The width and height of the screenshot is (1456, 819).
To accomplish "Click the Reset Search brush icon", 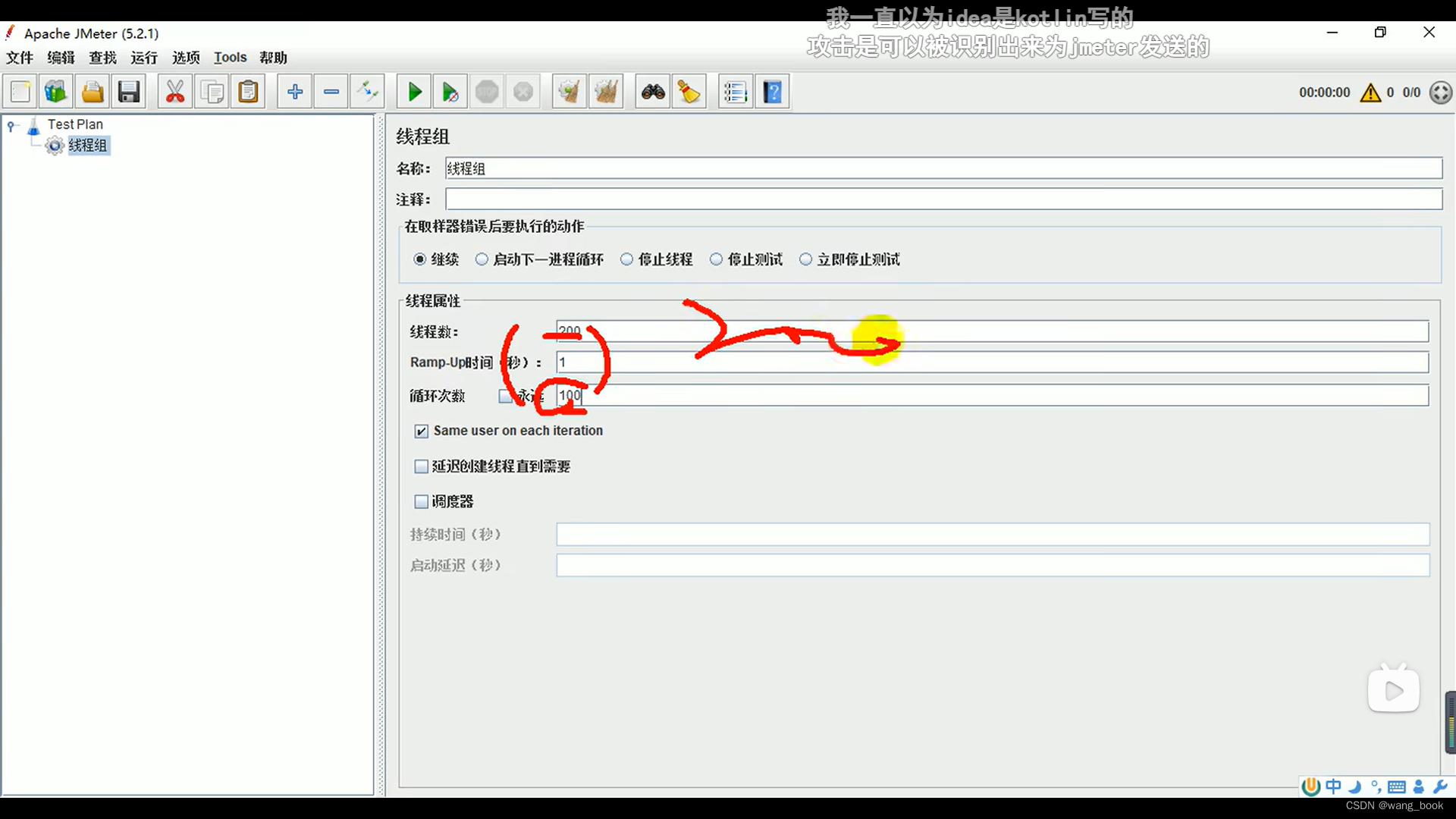I will pyautogui.click(x=689, y=93).
